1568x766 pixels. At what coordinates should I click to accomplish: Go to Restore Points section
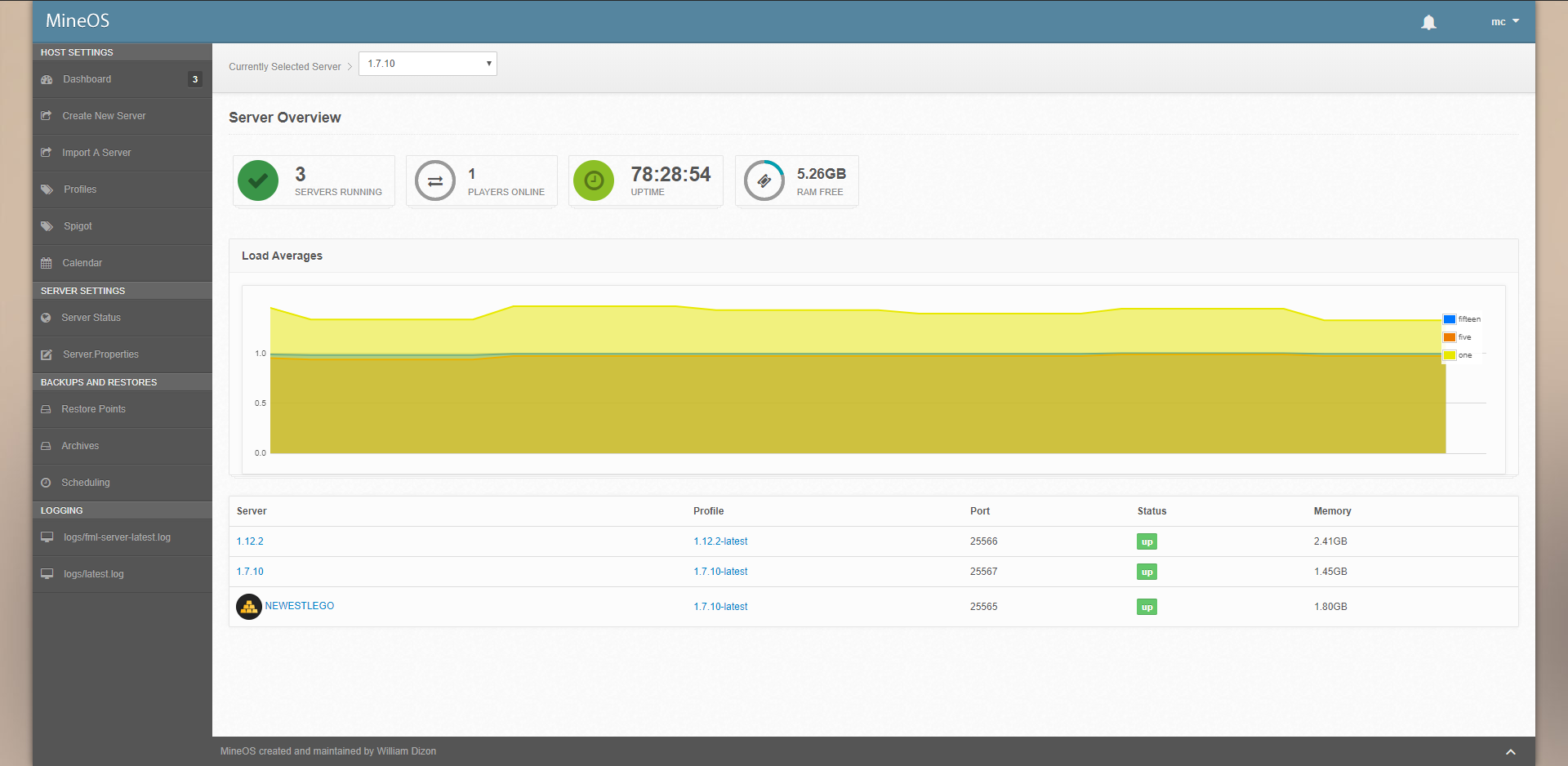pos(93,409)
